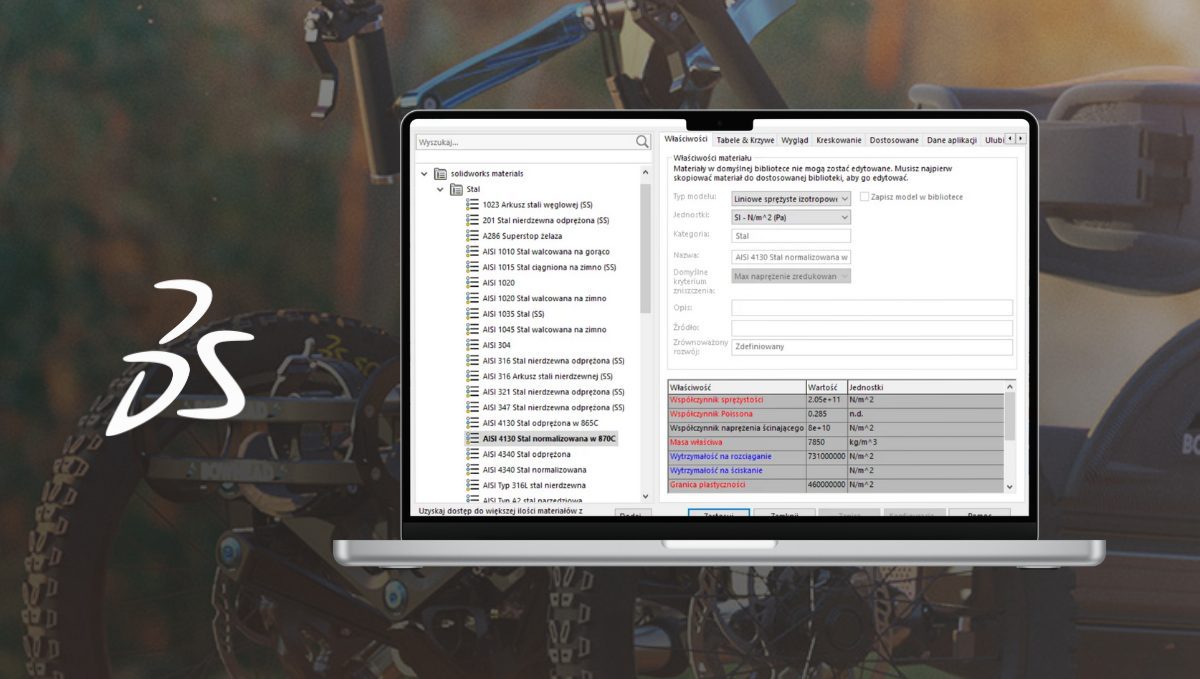
Task: Click the Masa właściwa property cell
Action: (x=736, y=442)
